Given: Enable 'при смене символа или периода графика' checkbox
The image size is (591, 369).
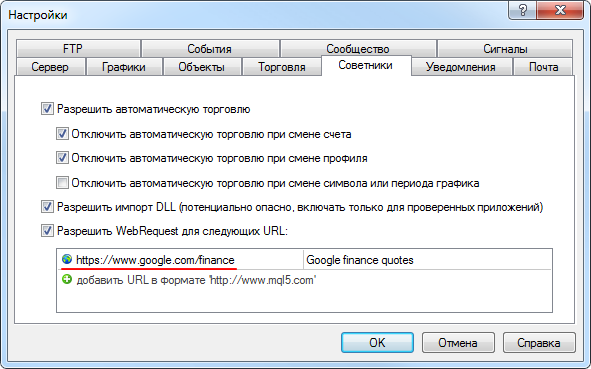Looking at the screenshot, I should (62, 183).
